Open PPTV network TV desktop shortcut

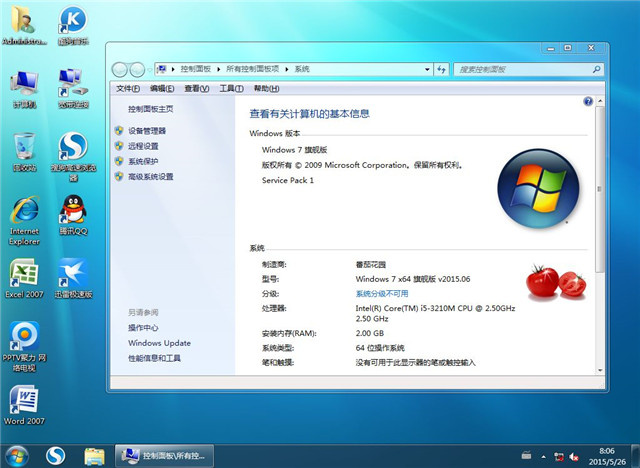tap(24, 347)
